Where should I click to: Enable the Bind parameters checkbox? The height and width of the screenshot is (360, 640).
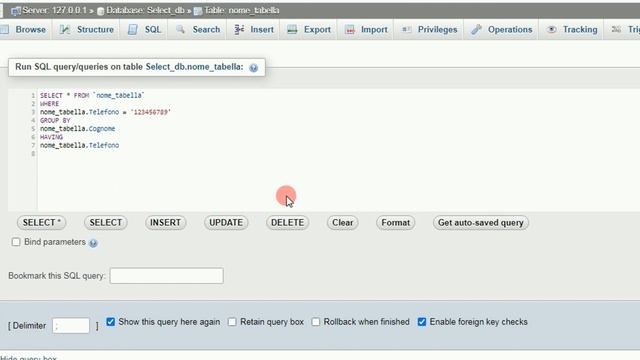[x=16, y=242]
